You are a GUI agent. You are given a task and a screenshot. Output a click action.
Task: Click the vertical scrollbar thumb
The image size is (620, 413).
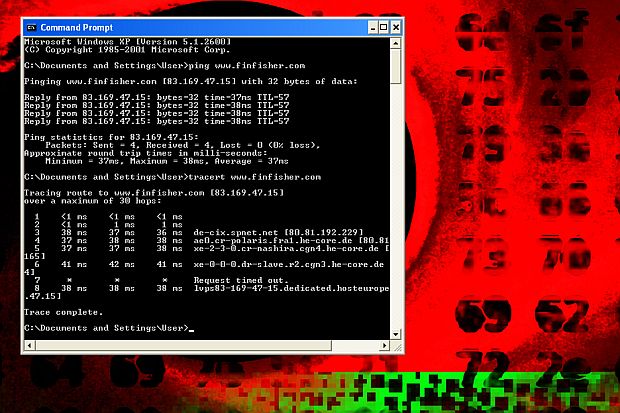pyautogui.click(x=395, y=66)
